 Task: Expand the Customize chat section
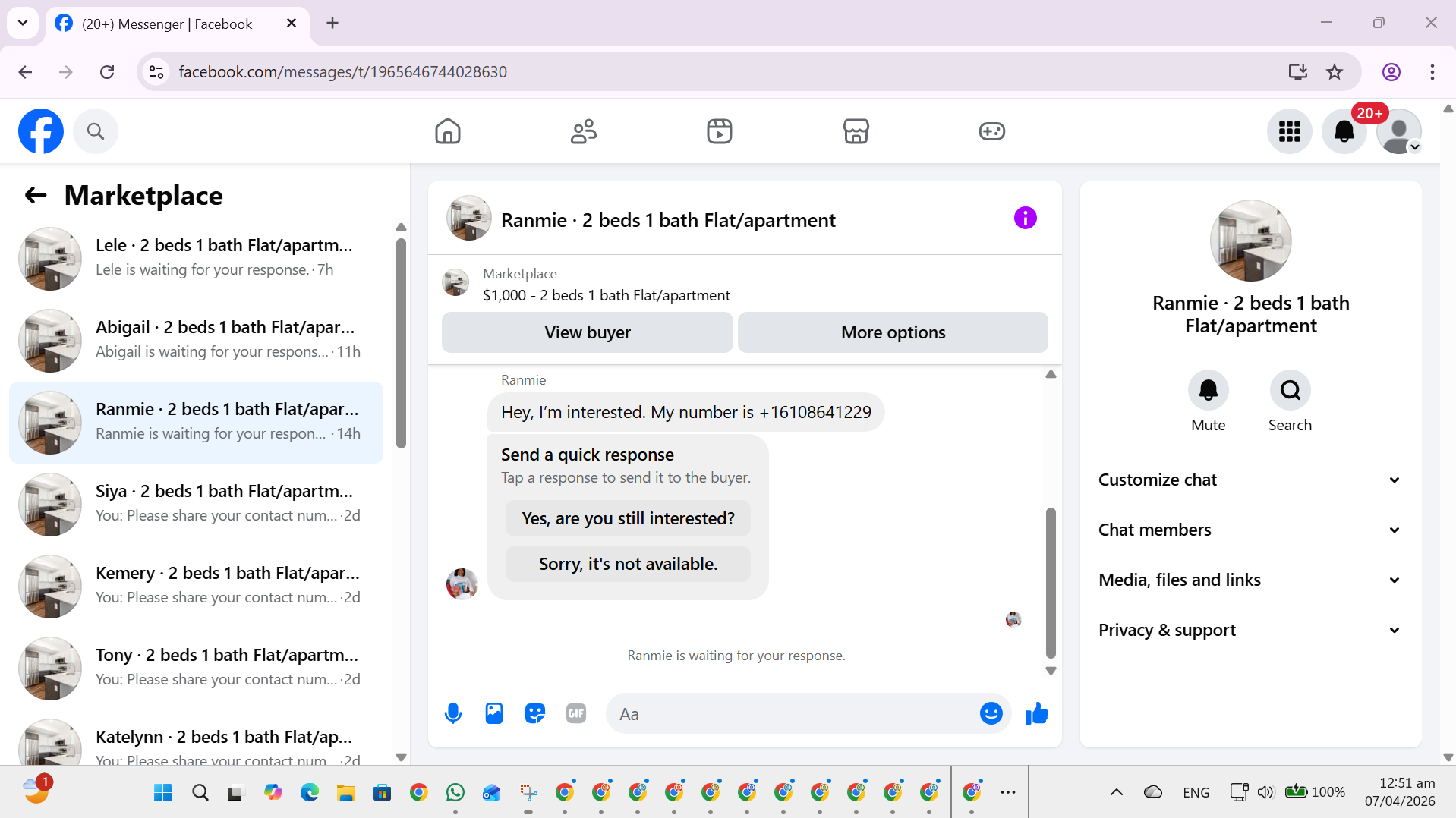pyautogui.click(x=1250, y=480)
